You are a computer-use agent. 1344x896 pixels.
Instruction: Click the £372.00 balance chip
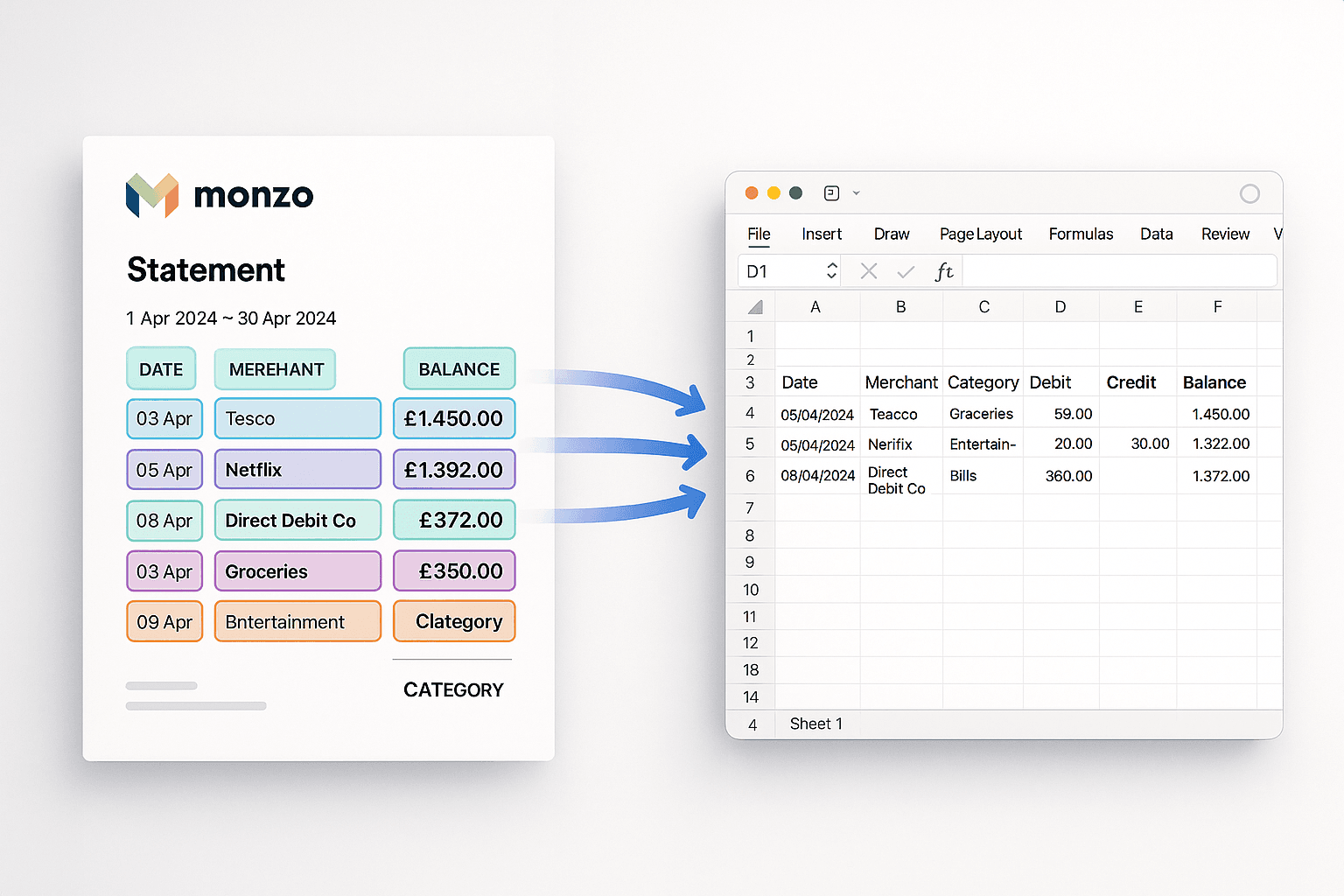tap(454, 520)
